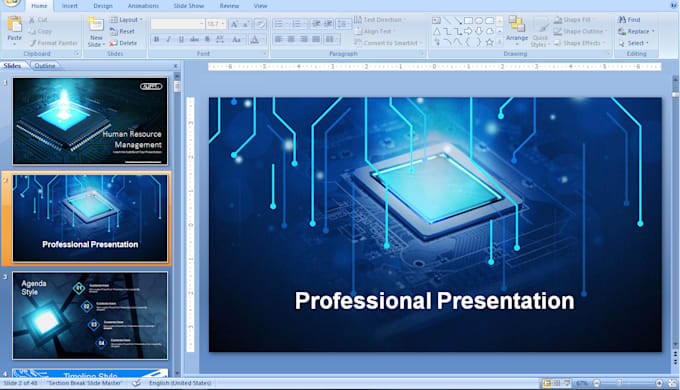Delete the current slide
The height and width of the screenshot is (390, 680).
[123, 43]
